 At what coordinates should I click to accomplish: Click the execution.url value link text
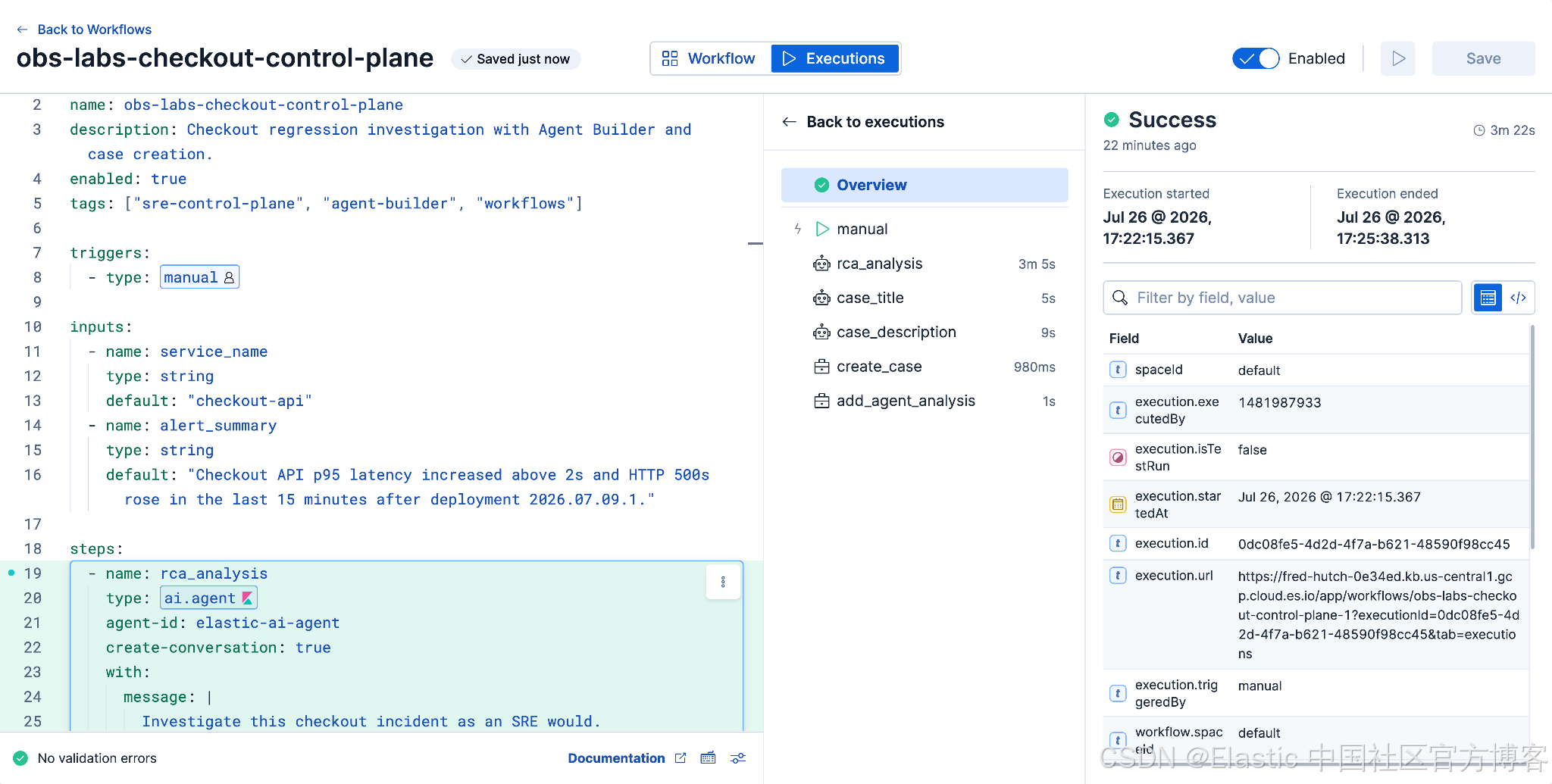(1378, 615)
